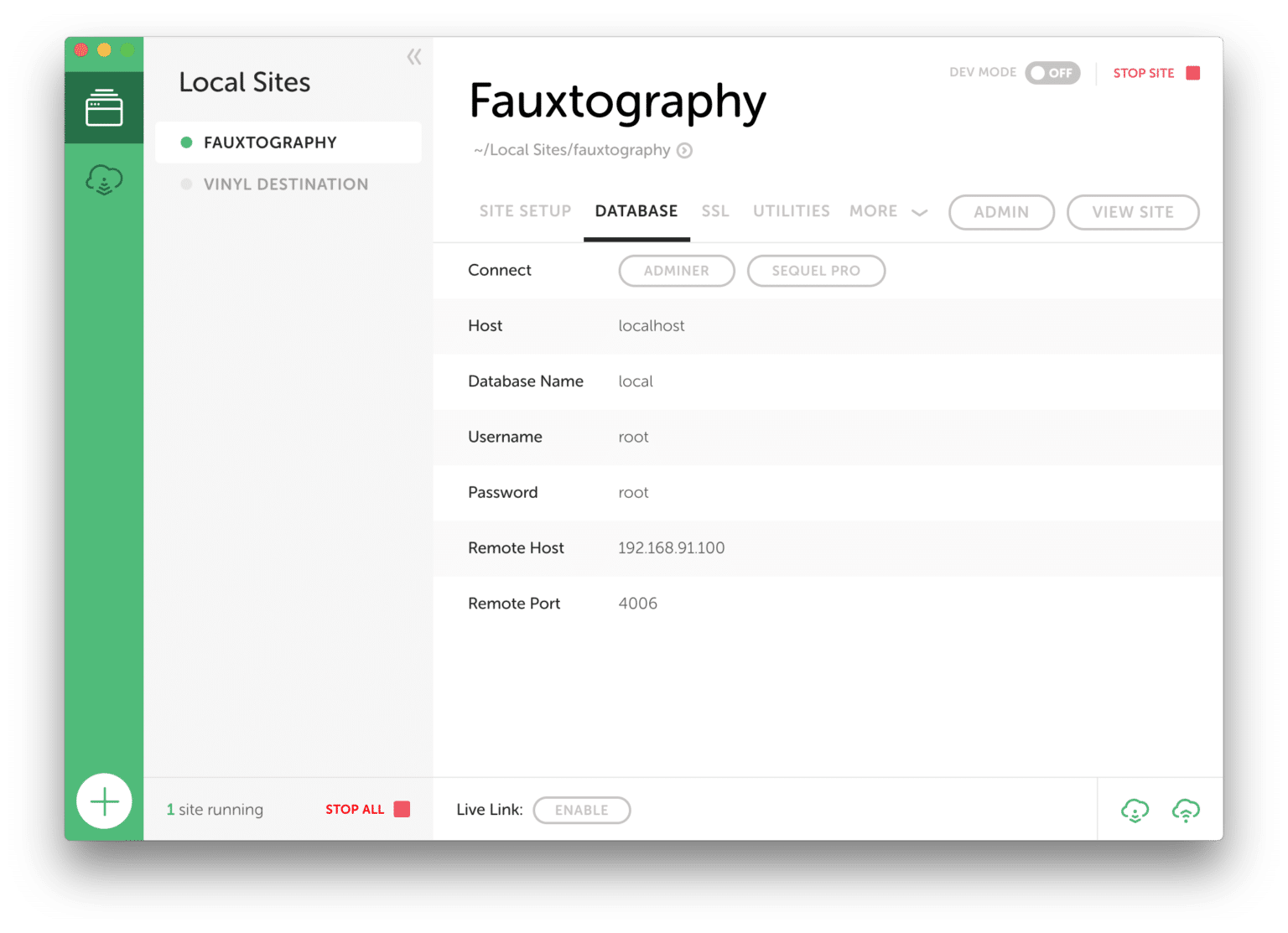Toggle DEV MODE on
The width and height of the screenshot is (1288, 933).
tap(1052, 73)
